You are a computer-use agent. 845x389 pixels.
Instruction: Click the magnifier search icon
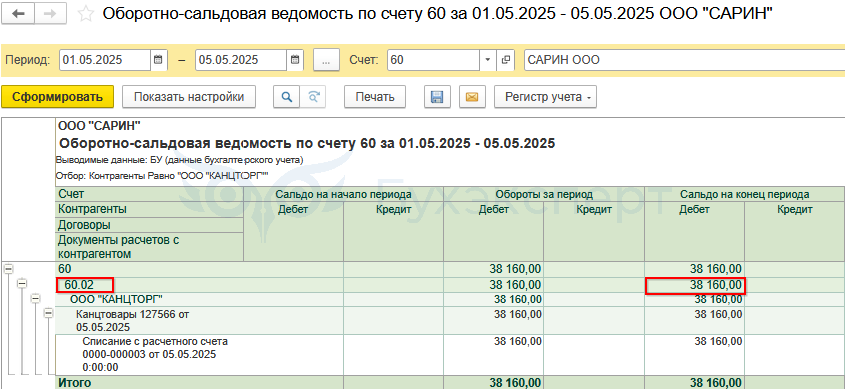[x=287, y=97]
